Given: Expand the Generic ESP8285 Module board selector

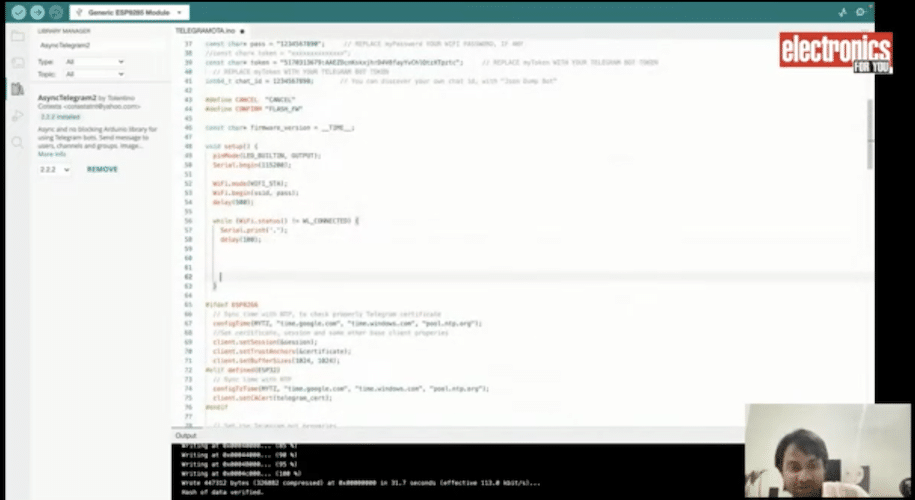Looking at the screenshot, I should coord(129,13).
